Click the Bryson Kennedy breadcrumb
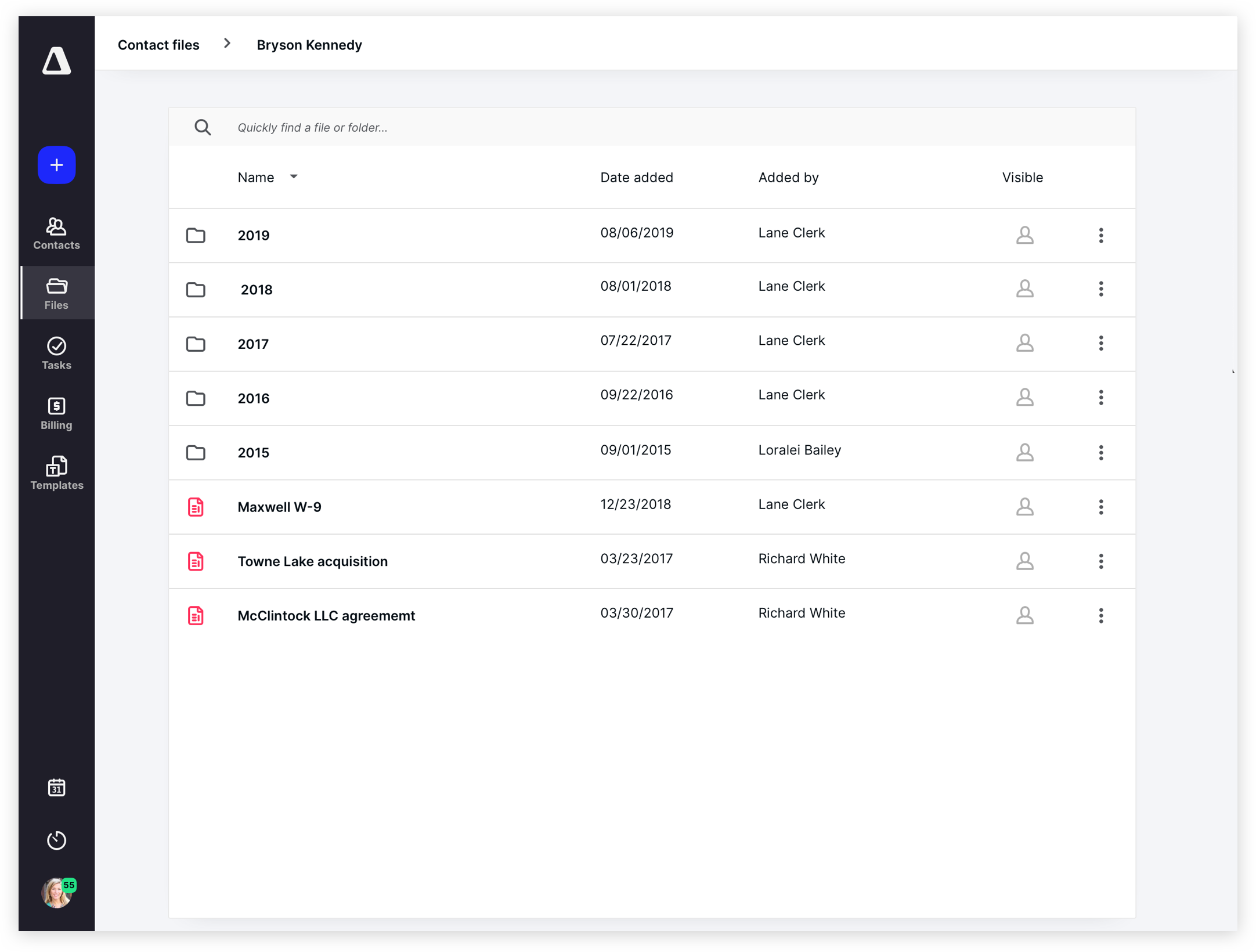Viewport: 1256px width, 952px height. (309, 45)
